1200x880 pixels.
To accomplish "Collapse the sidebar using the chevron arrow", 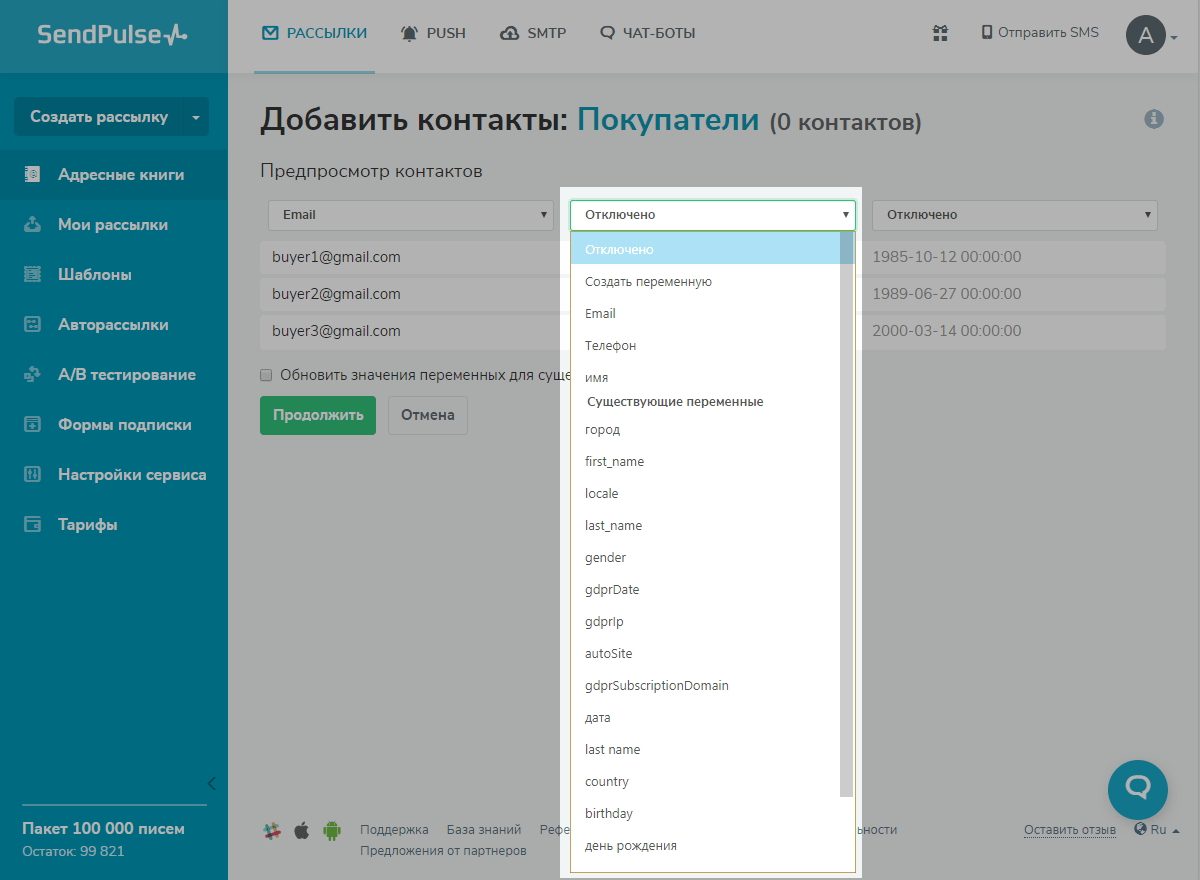I will (211, 783).
